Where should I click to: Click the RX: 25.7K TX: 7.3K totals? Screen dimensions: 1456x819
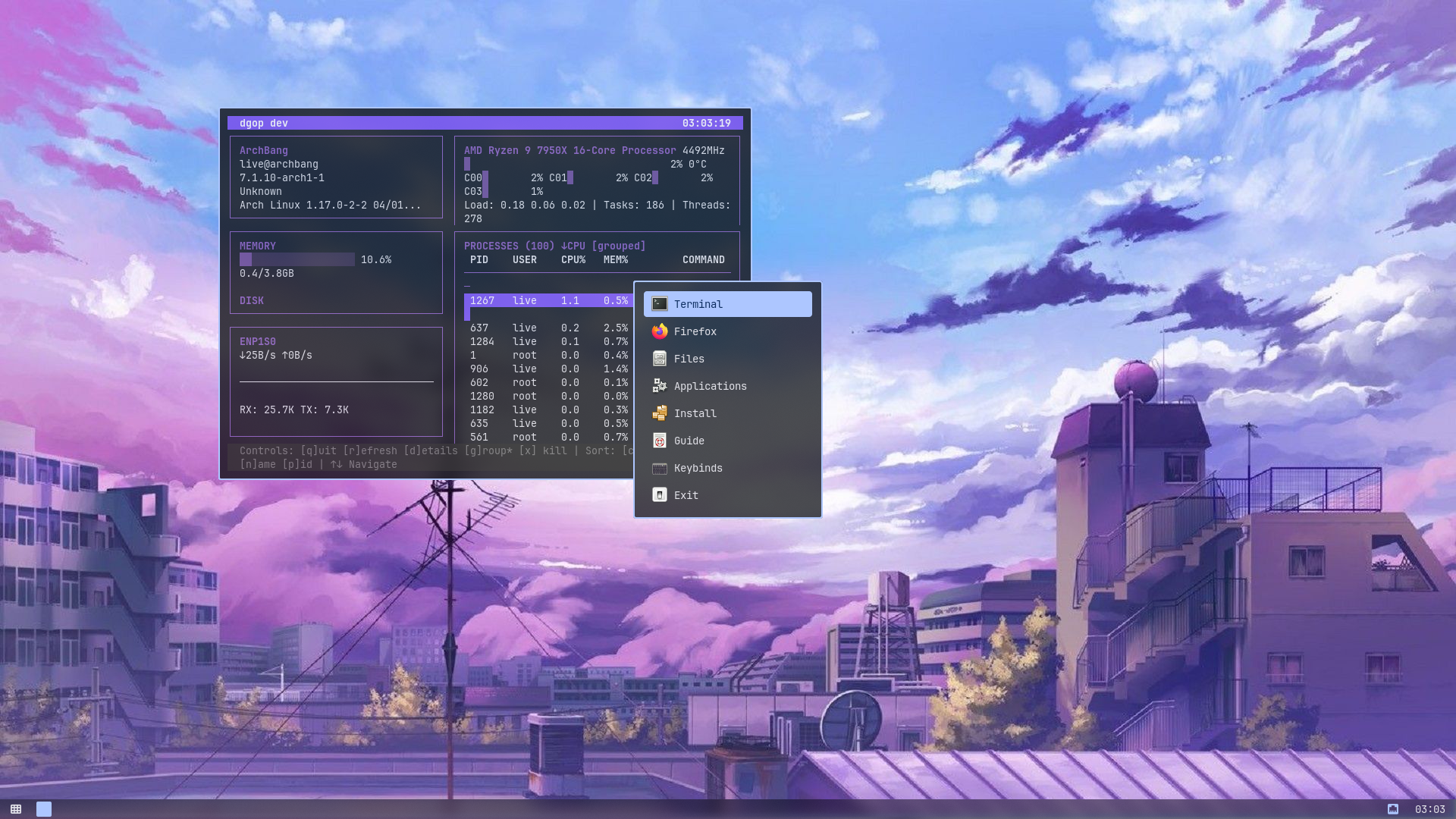pos(294,409)
